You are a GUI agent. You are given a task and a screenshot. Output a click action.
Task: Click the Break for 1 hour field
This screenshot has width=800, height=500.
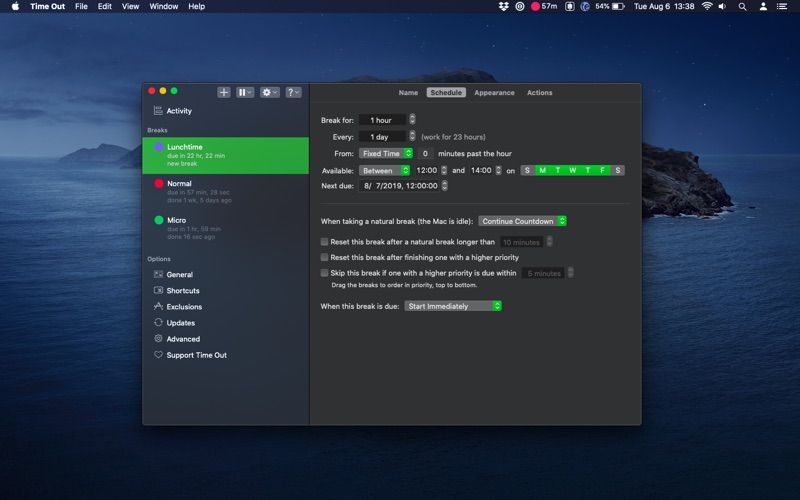pos(382,120)
